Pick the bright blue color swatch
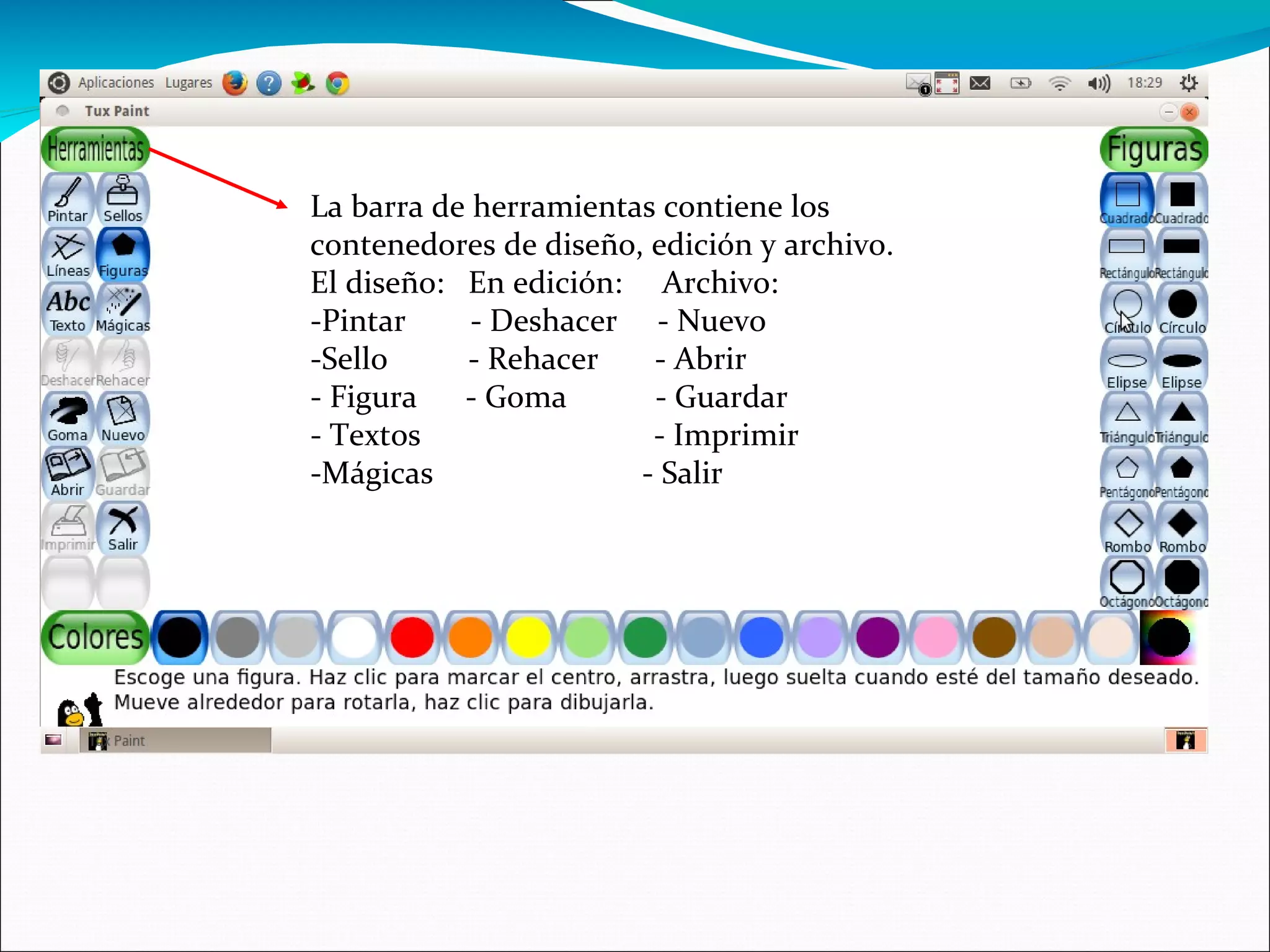The height and width of the screenshot is (952, 1270). point(761,637)
